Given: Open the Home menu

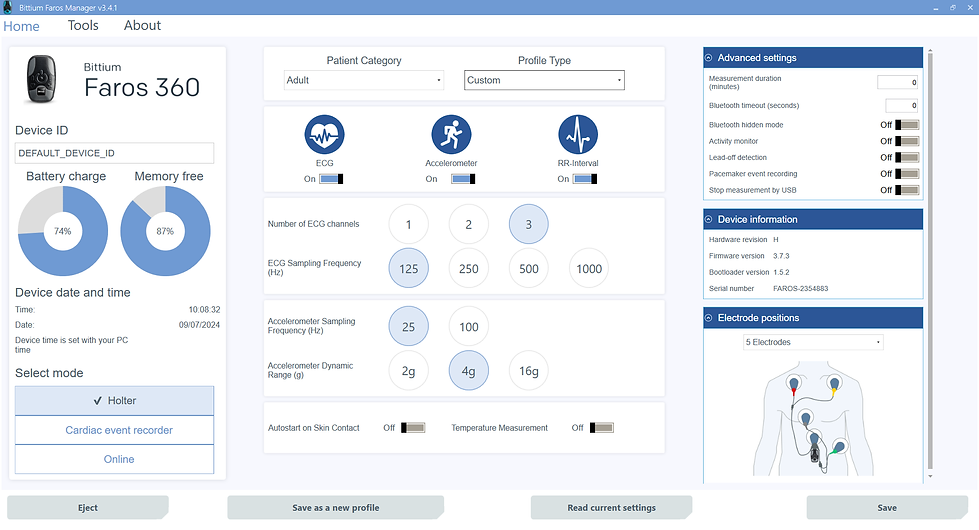Looking at the screenshot, I should click(x=21, y=26).
